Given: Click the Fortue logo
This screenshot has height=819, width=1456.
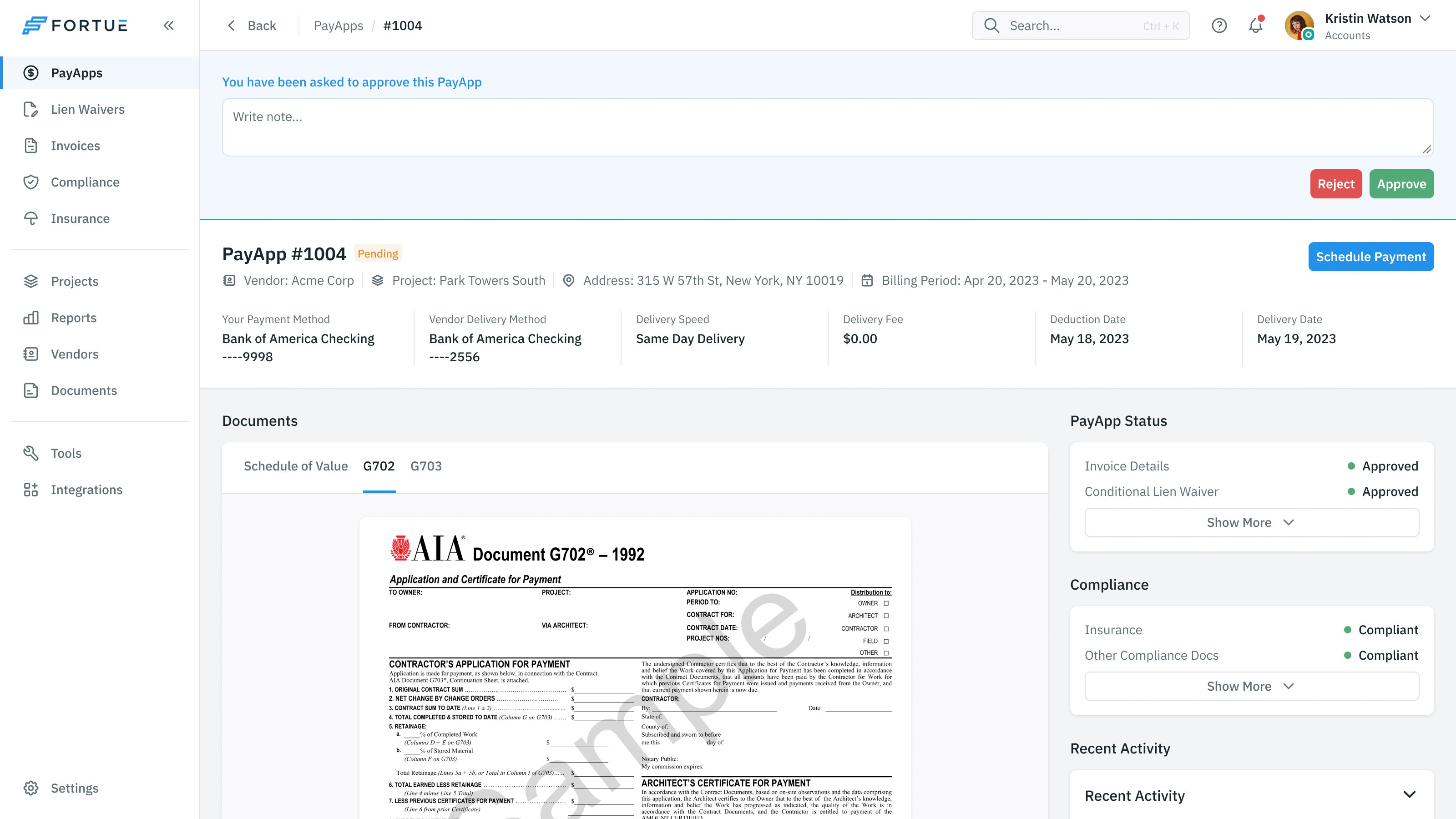Looking at the screenshot, I should [x=75, y=25].
